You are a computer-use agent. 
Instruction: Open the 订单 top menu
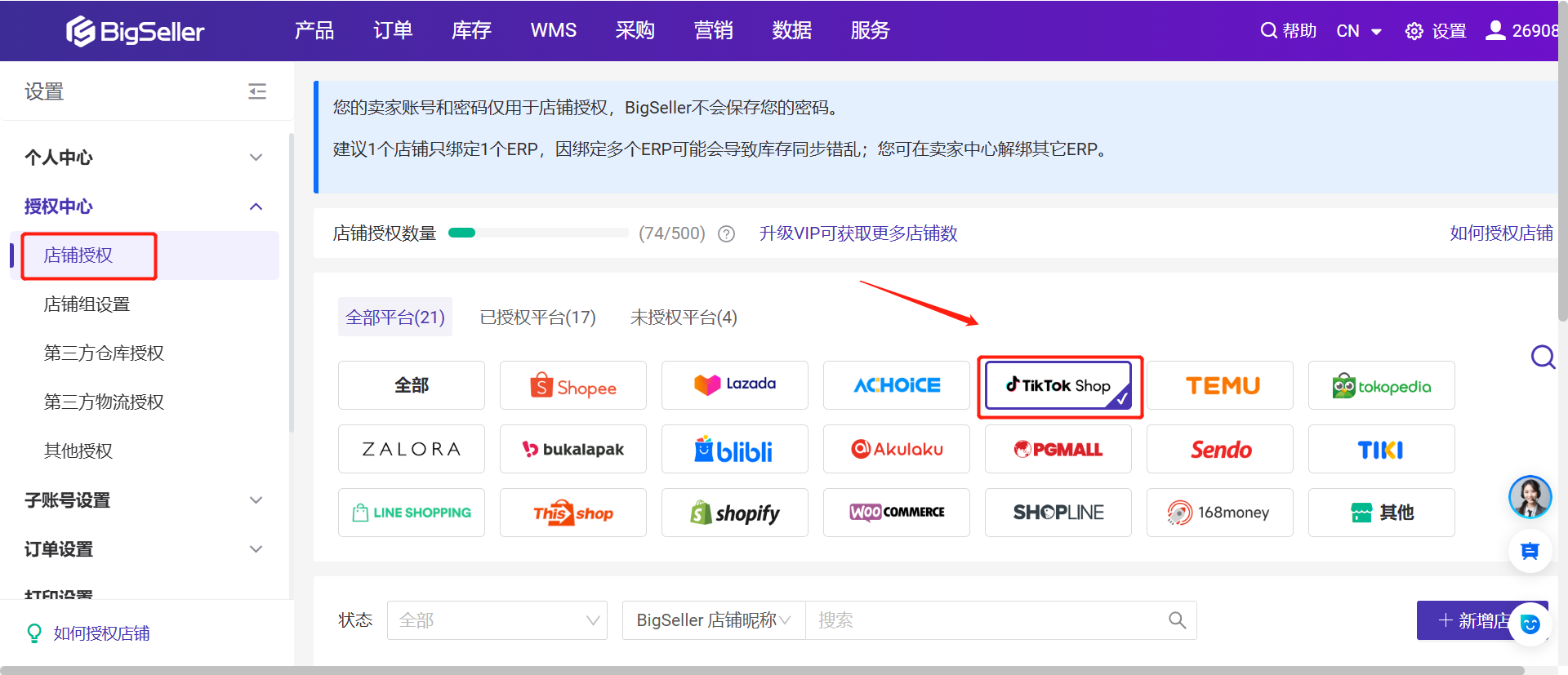pyautogui.click(x=393, y=31)
